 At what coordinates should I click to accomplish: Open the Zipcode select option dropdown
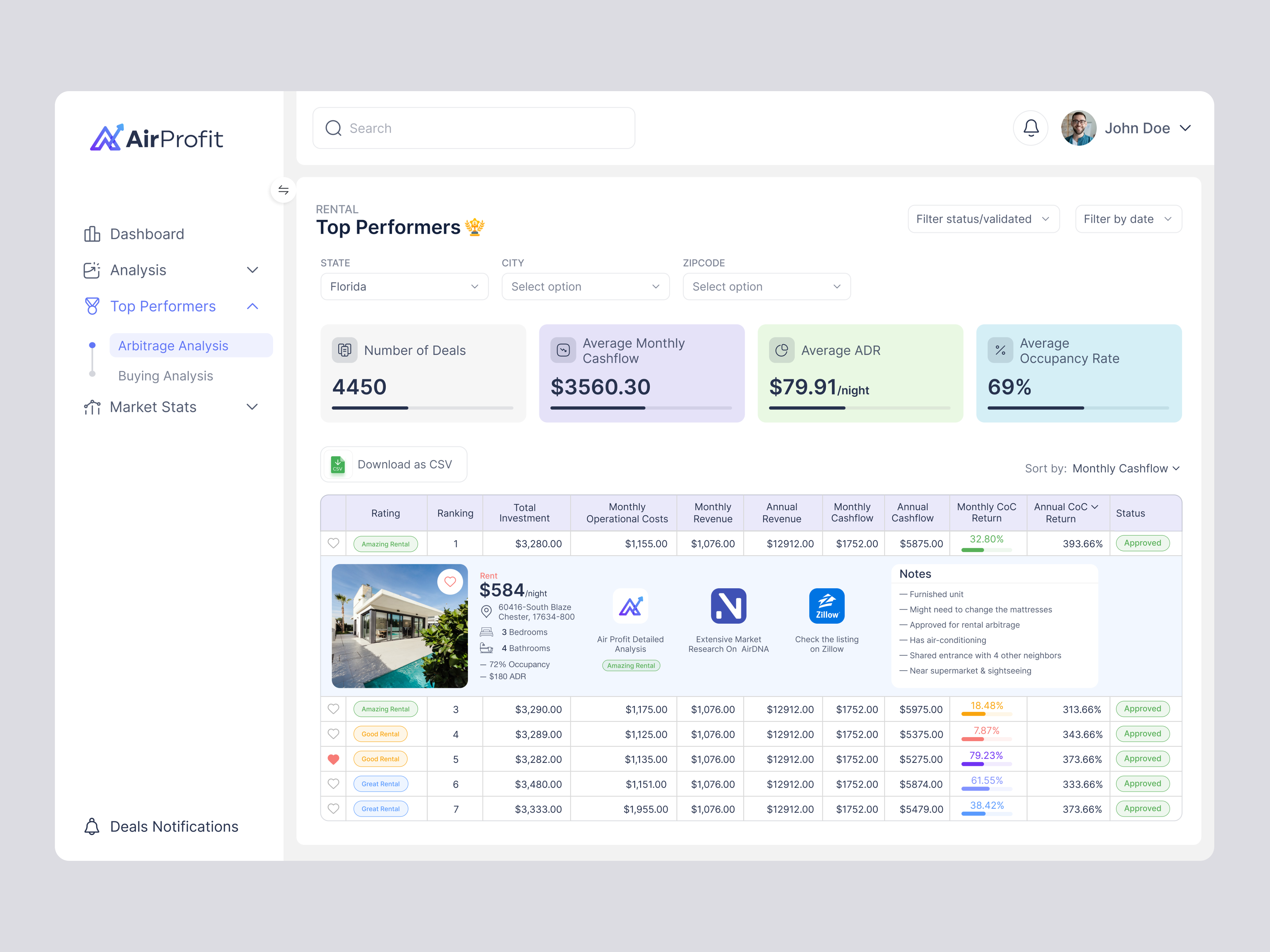click(x=766, y=286)
